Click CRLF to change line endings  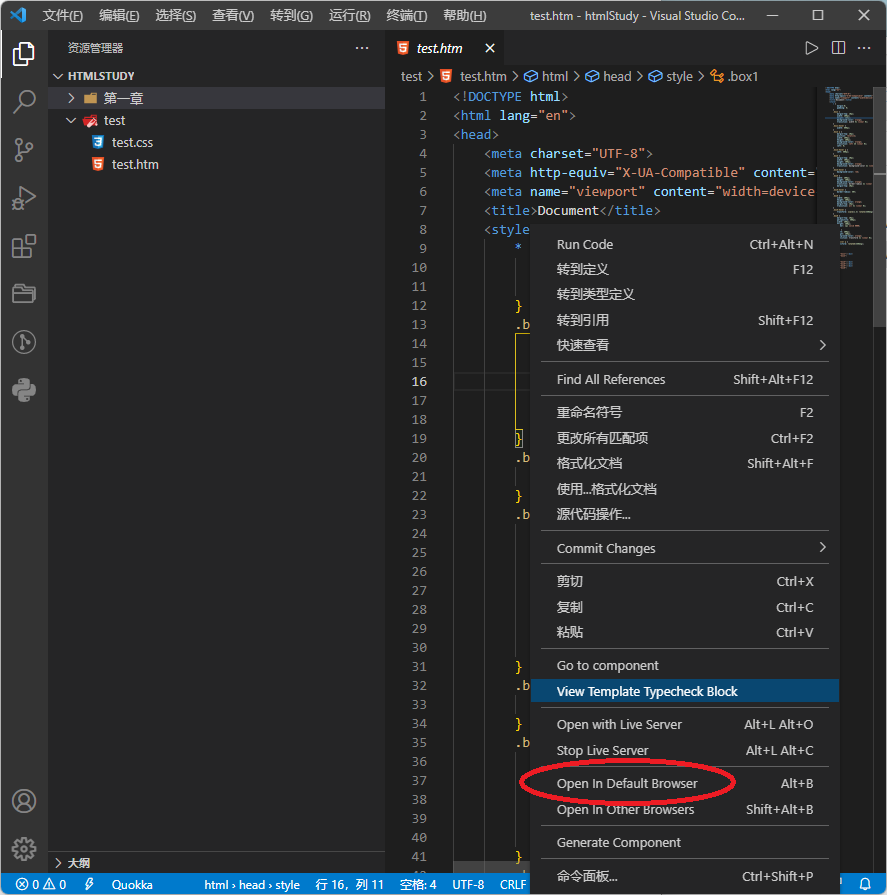pyautogui.click(x=512, y=884)
